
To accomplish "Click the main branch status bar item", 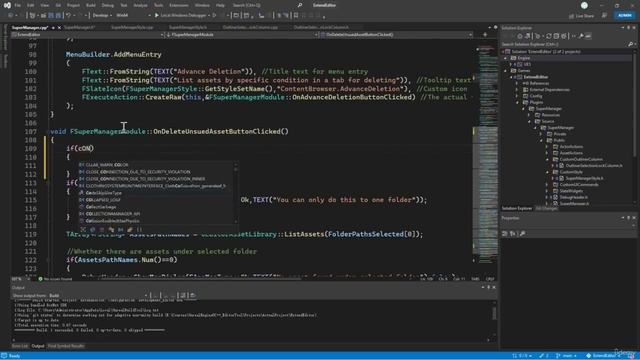I will click(x=567, y=356).
